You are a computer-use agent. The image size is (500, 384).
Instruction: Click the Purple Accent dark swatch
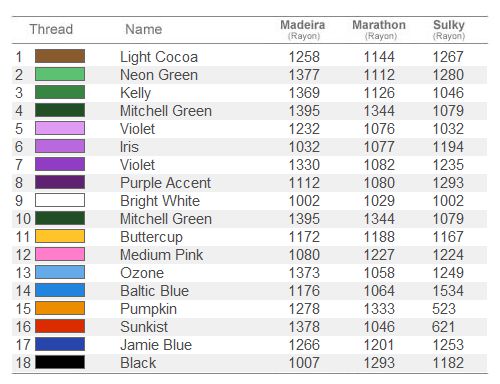tap(60, 182)
